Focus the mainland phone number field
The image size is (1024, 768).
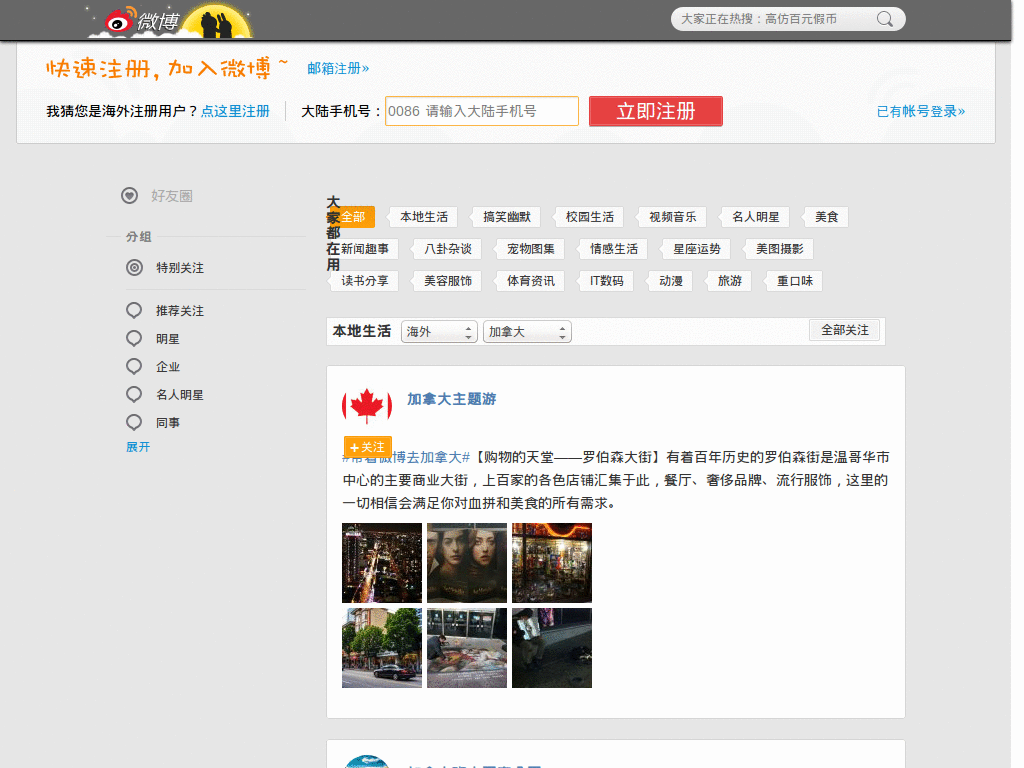(x=482, y=111)
